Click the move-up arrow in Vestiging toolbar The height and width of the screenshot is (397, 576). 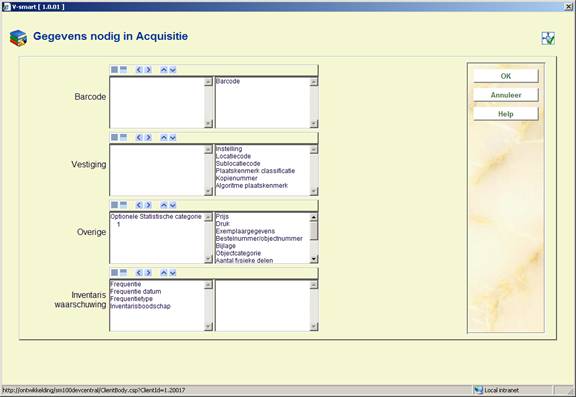click(163, 137)
